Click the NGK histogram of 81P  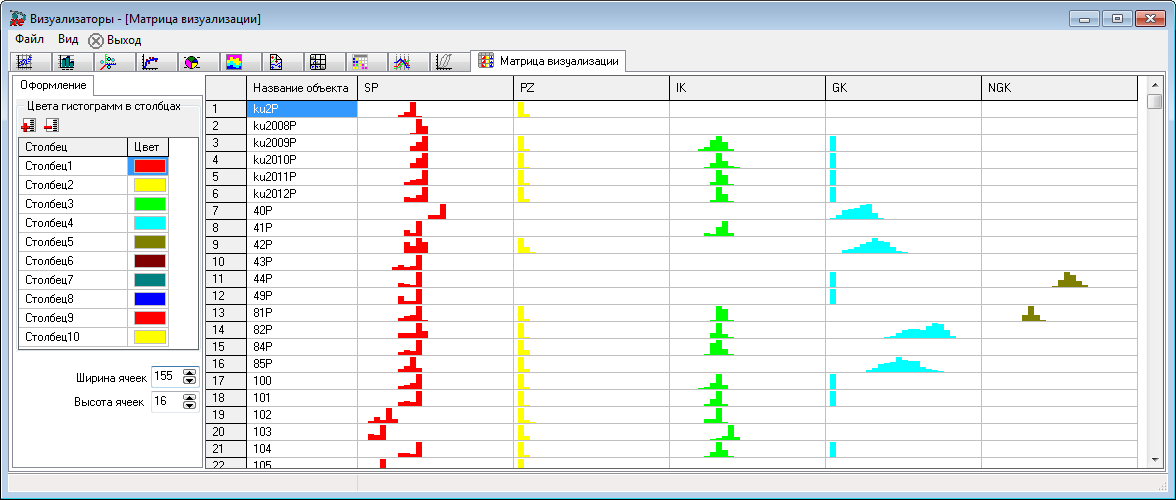[1033, 313]
